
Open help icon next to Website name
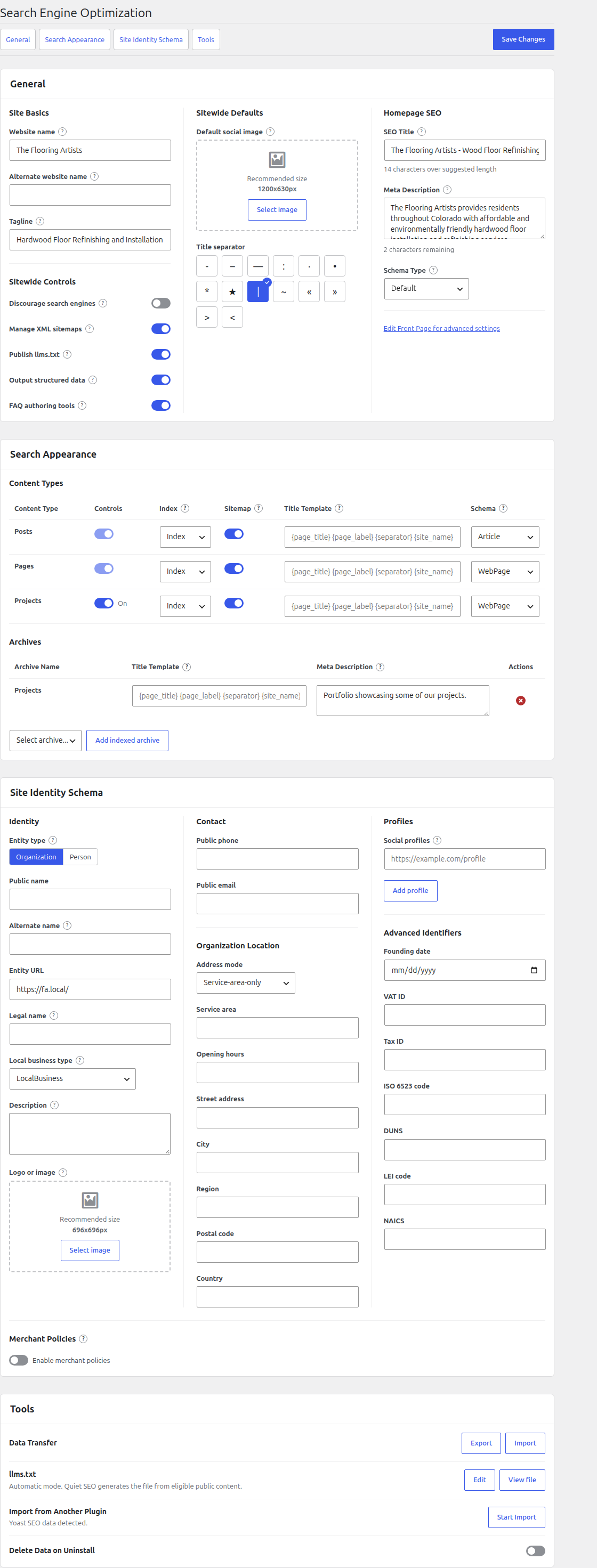pyautogui.click(x=62, y=132)
